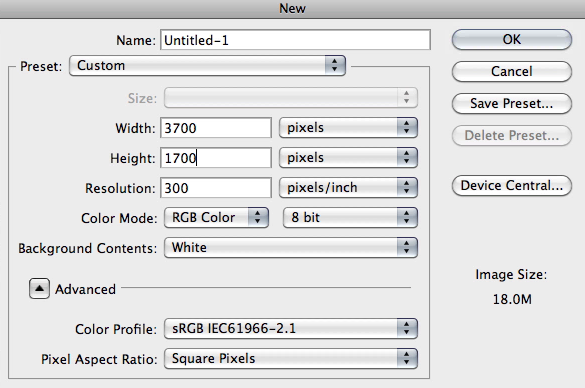This screenshot has height=388, width=585.
Task: Click the disabled Size dropdown
Action: pyautogui.click(x=291, y=98)
